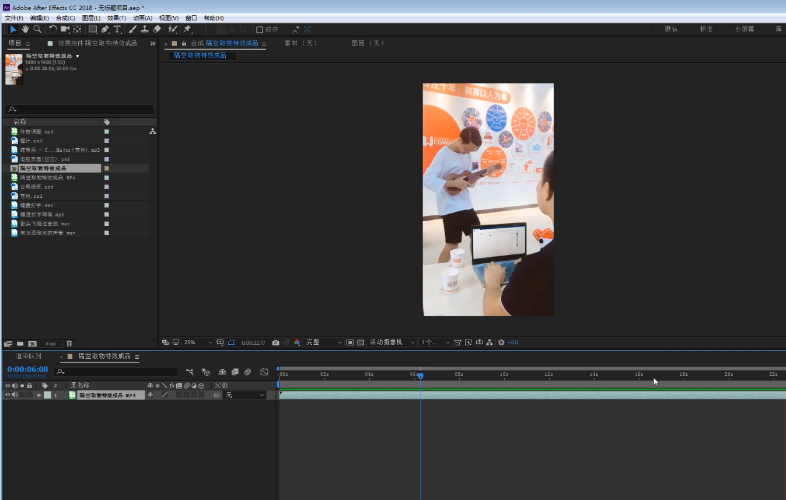Image resolution: width=786 pixels, height=500 pixels.
Task: Click the exposure value +0.0
Action: 513,343
